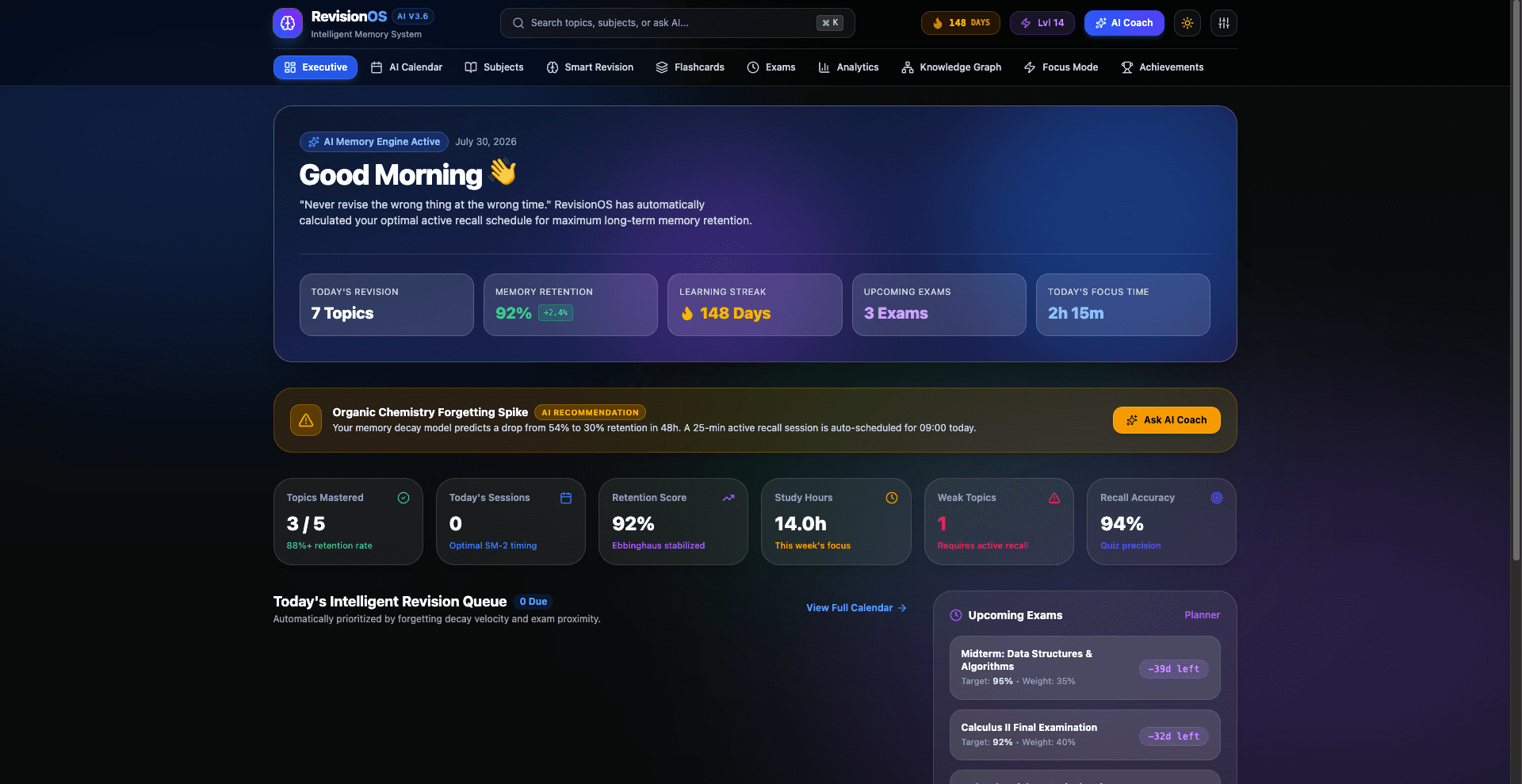Go to the Focus Mode tab
The width and height of the screenshot is (1522, 784).
point(1061,67)
